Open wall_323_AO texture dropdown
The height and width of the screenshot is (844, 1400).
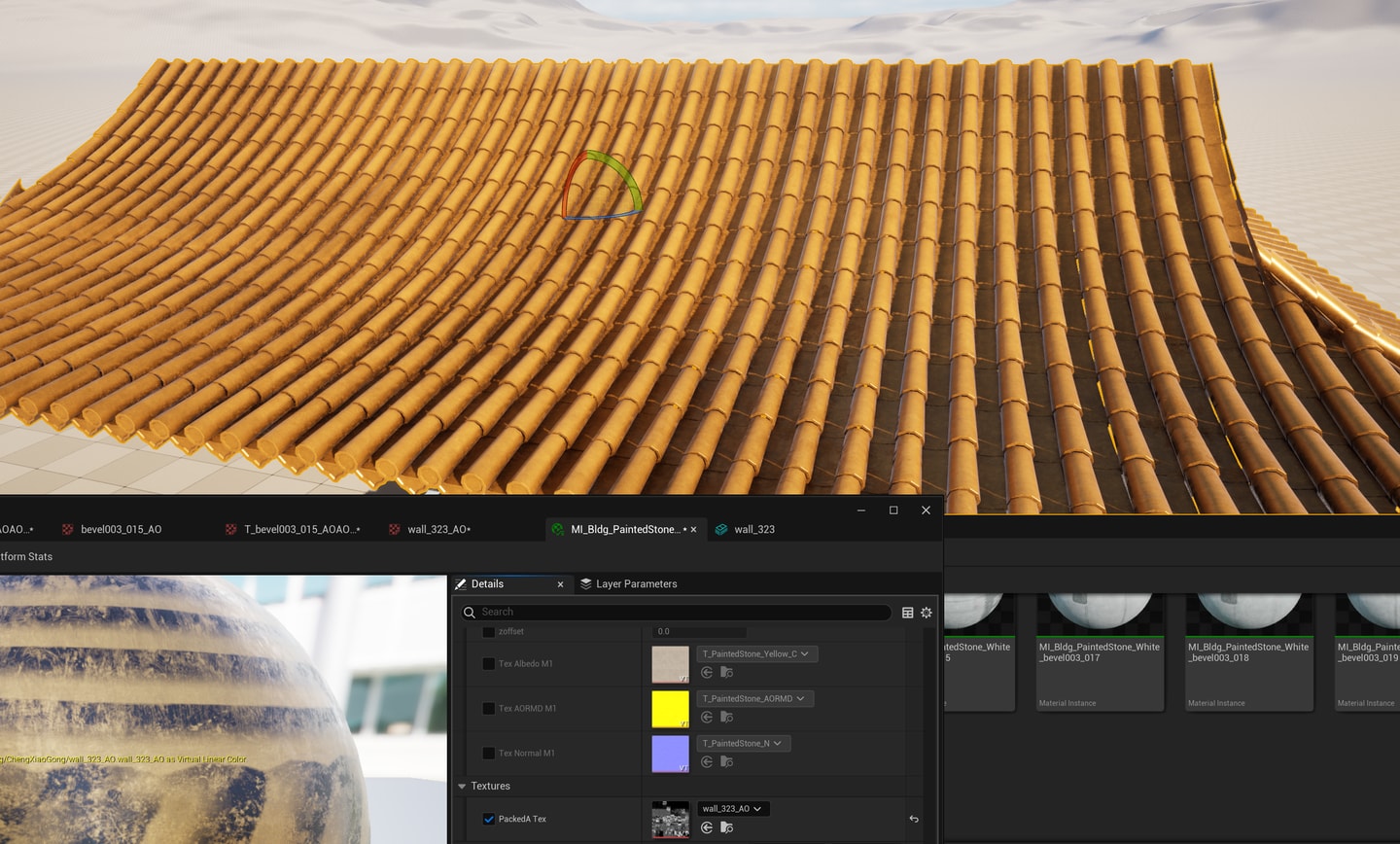click(732, 809)
